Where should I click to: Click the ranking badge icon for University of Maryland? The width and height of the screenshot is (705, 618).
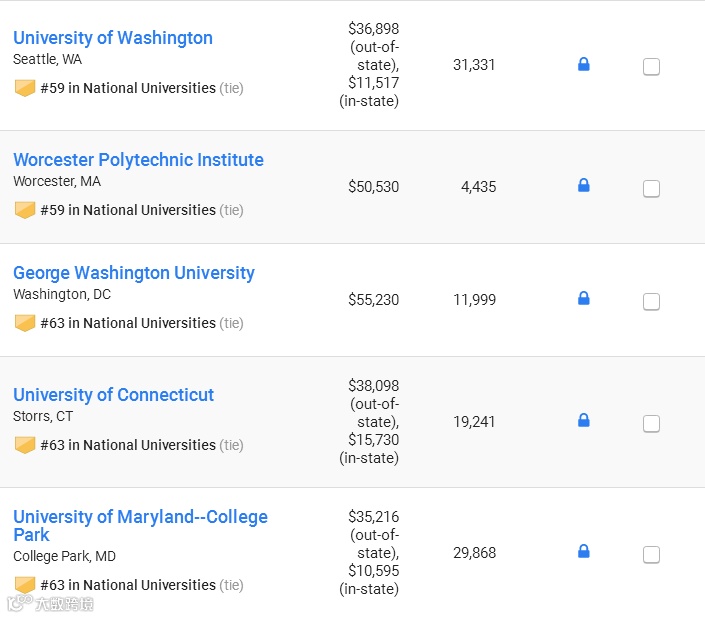[x=25, y=585]
